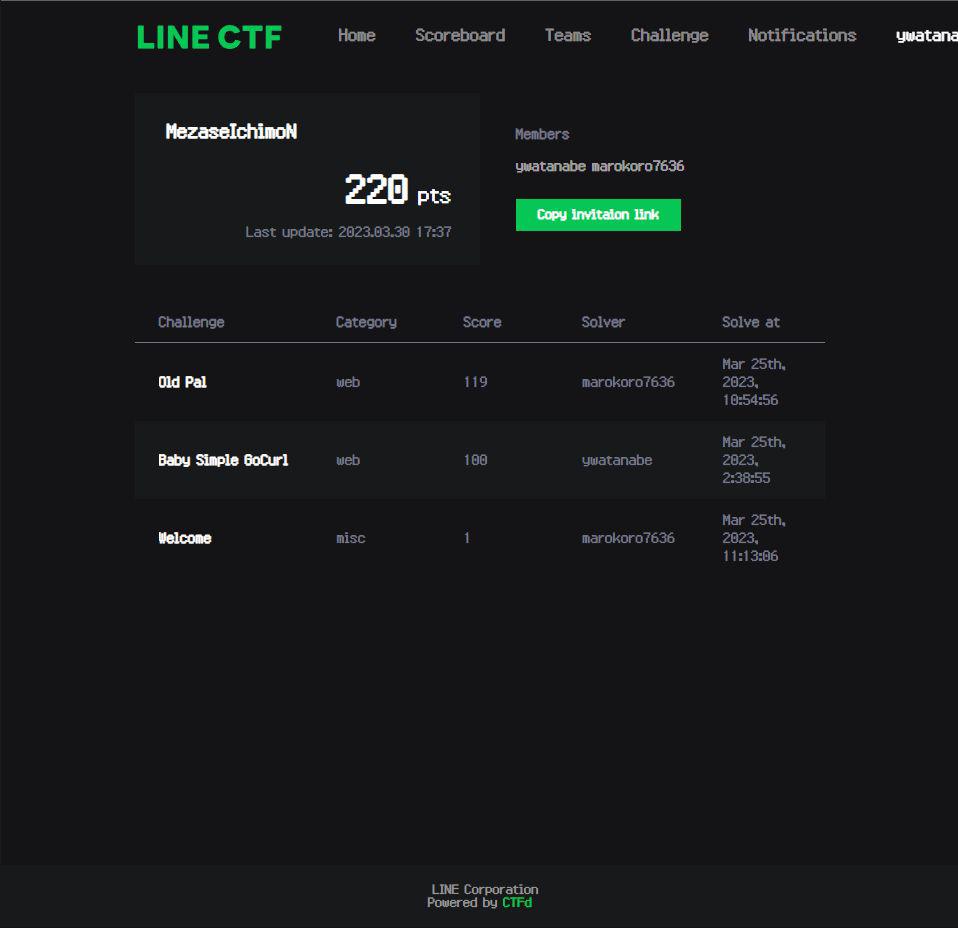Select member ywatanabe in Members list
Viewport: 958px width, 928px height.
coord(550,166)
